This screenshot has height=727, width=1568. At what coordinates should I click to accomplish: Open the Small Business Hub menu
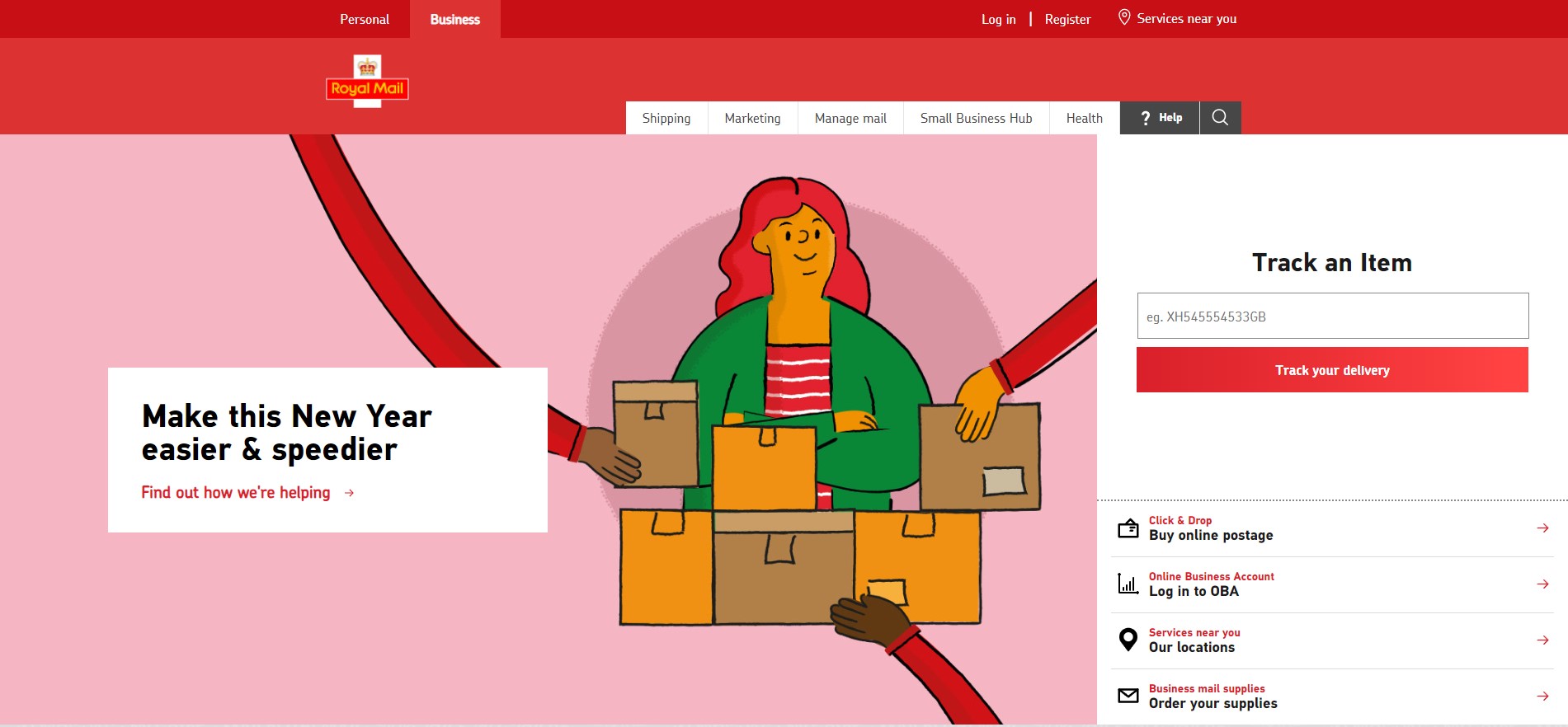point(976,118)
